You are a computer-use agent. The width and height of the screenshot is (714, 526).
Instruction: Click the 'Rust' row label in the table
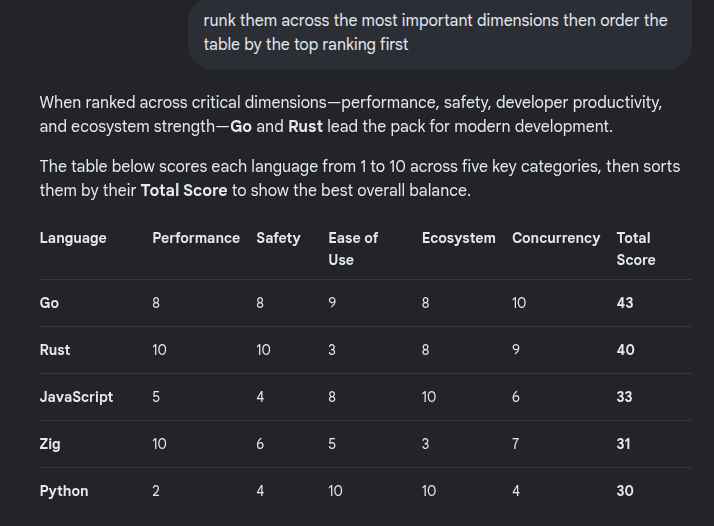(x=55, y=350)
